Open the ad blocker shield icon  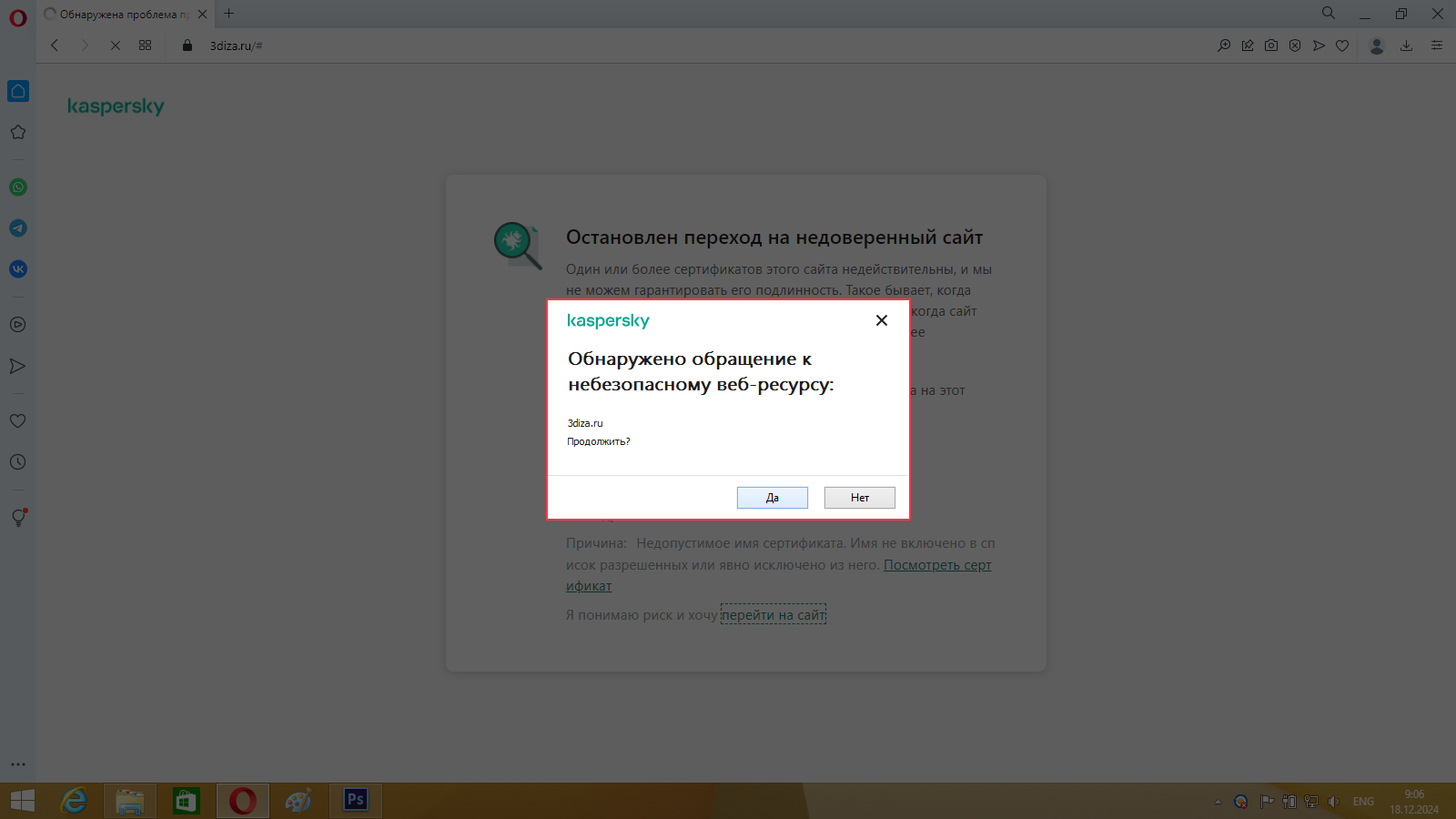[x=1295, y=45]
